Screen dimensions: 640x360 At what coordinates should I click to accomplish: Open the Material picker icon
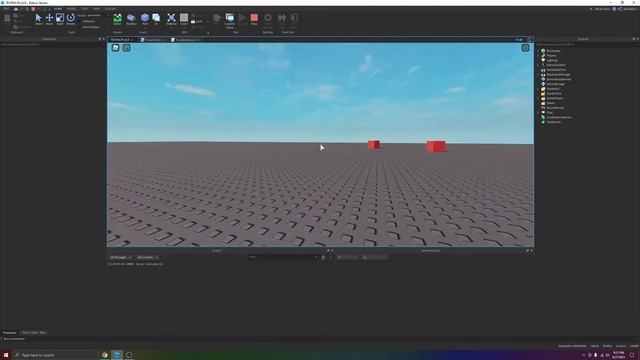(x=171, y=18)
